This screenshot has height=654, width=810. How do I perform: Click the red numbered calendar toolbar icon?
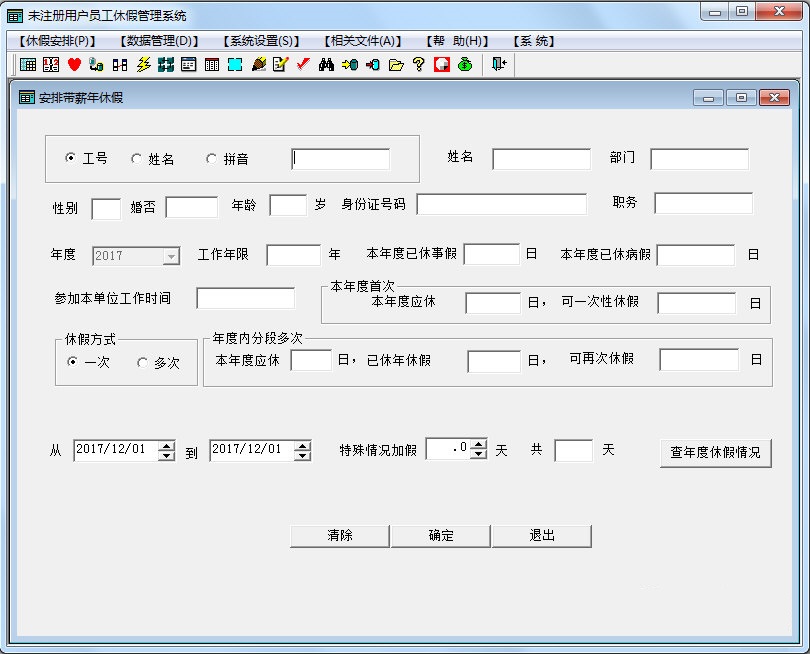(51, 65)
